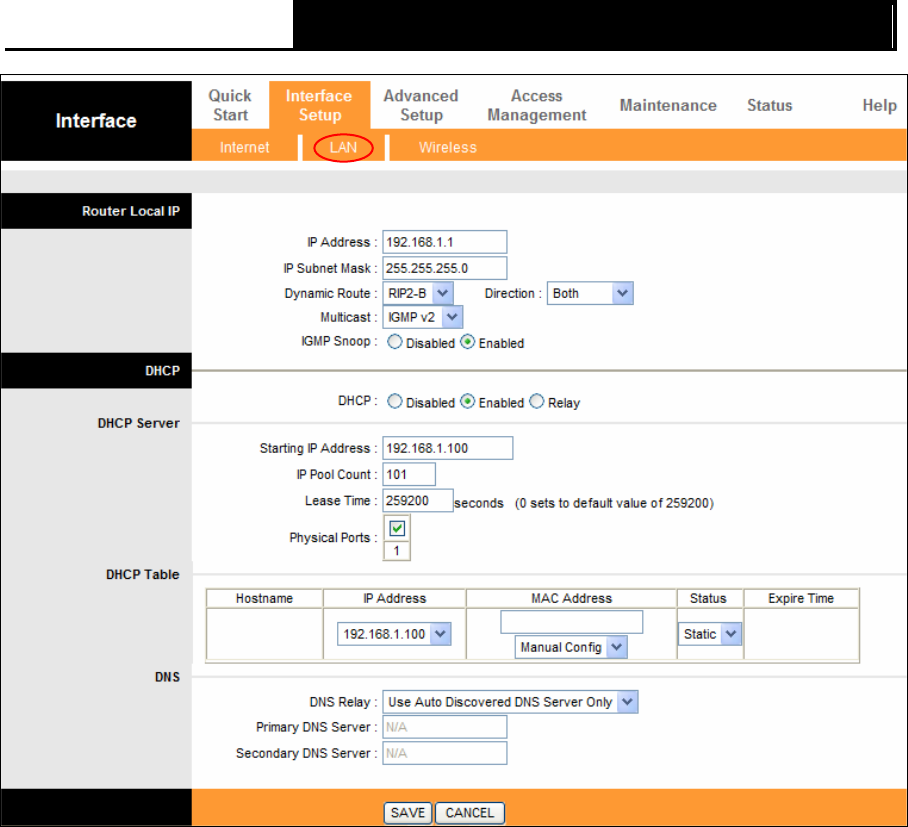Click the Lease Time field

417,500
